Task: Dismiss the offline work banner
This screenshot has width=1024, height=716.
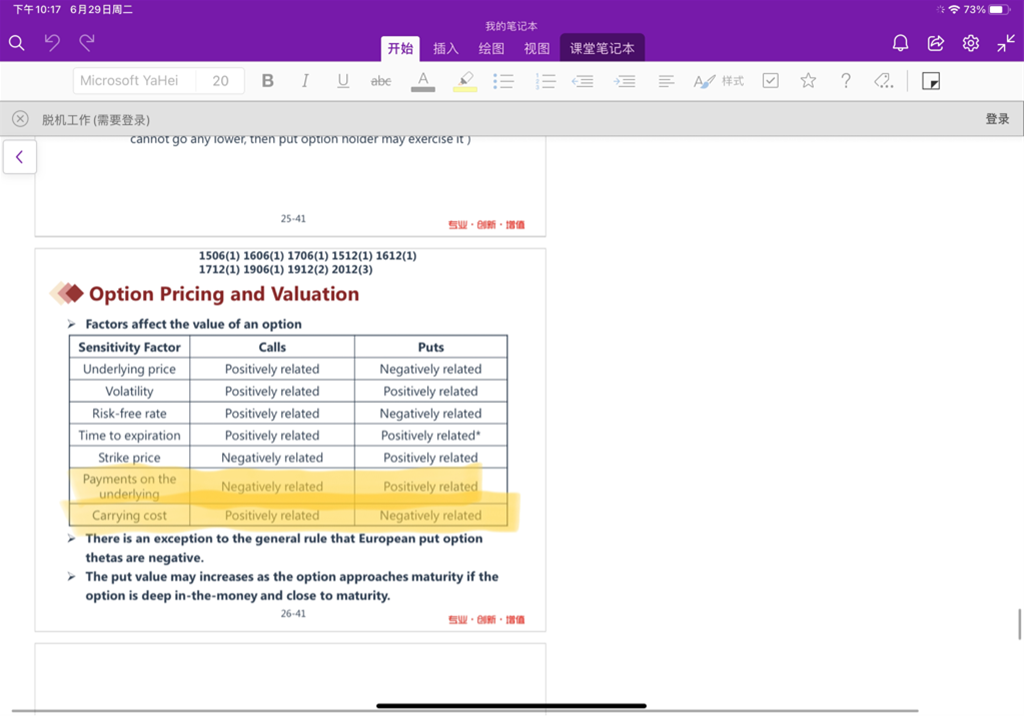Action: pos(20,119)
